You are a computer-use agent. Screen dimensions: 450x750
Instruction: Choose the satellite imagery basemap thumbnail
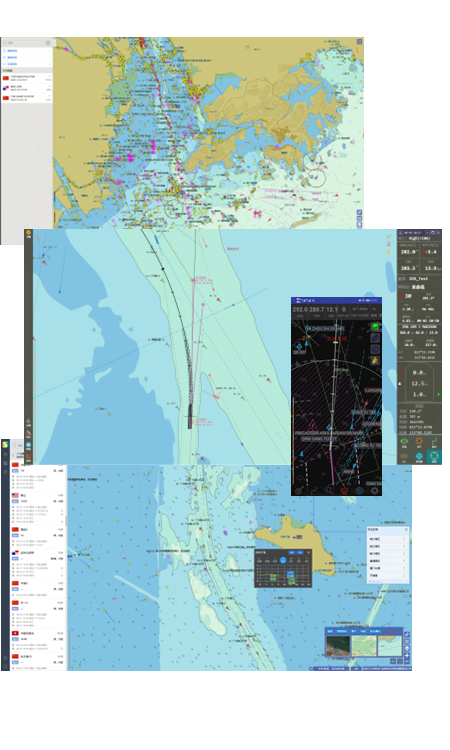pos(337,646)
